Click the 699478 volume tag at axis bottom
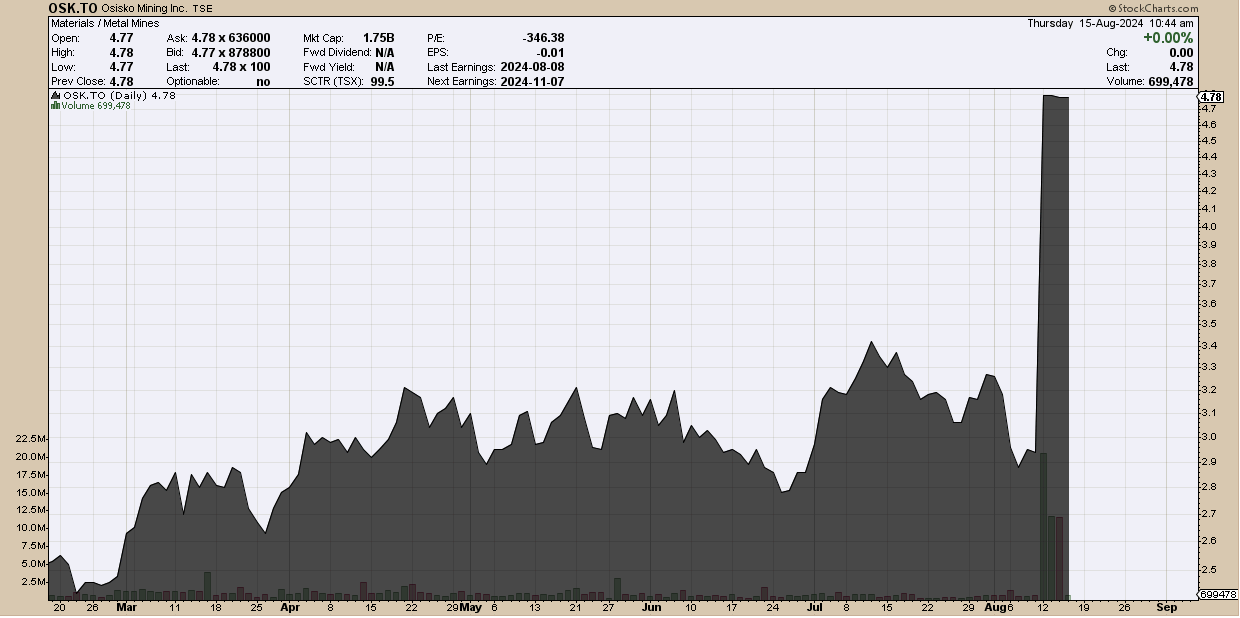The height and width of the screenshot is (618, 1240). pyautogui.click(x=1217, y=594)
